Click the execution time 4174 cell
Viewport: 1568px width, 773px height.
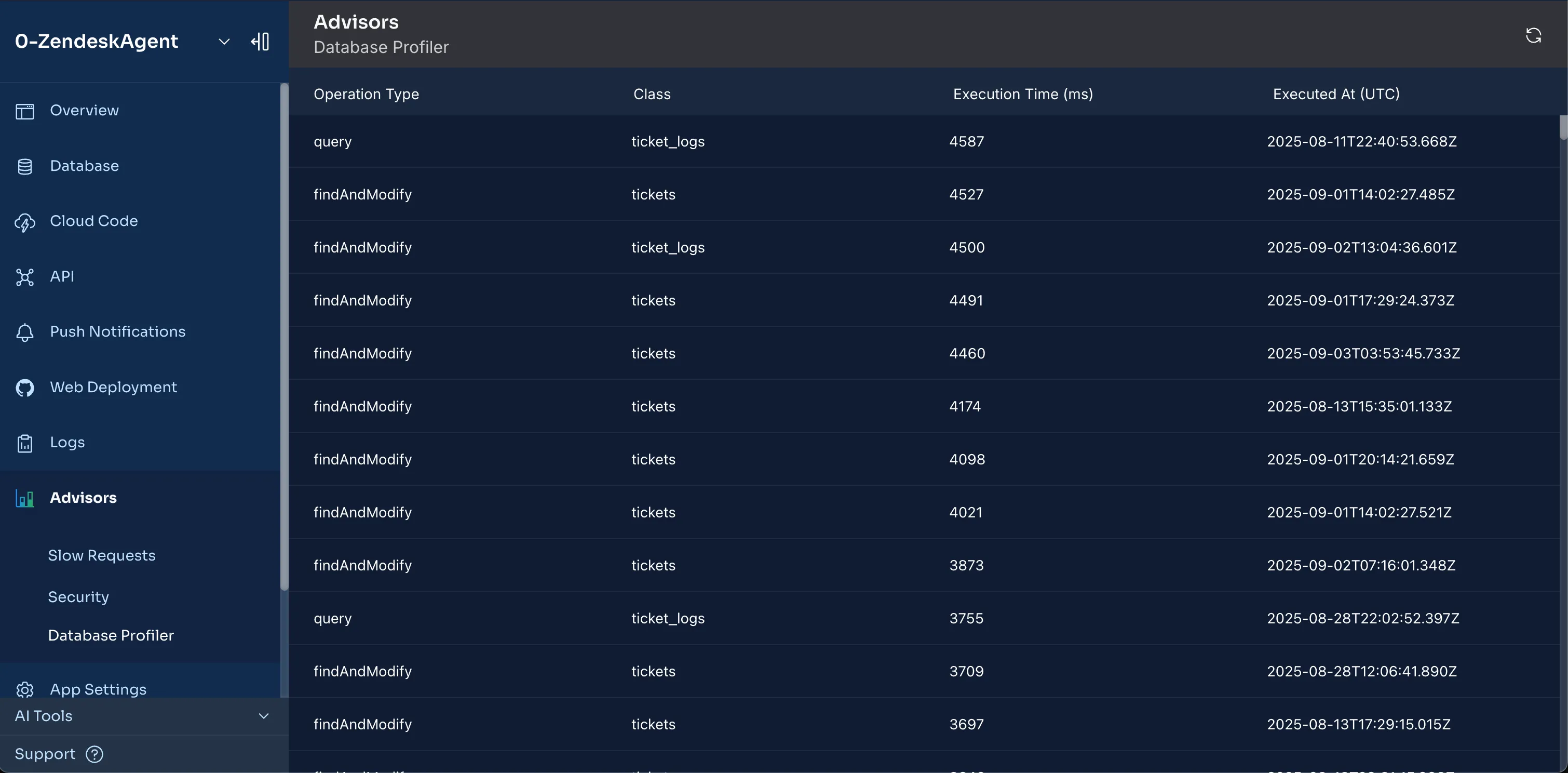tap(965, 407)
